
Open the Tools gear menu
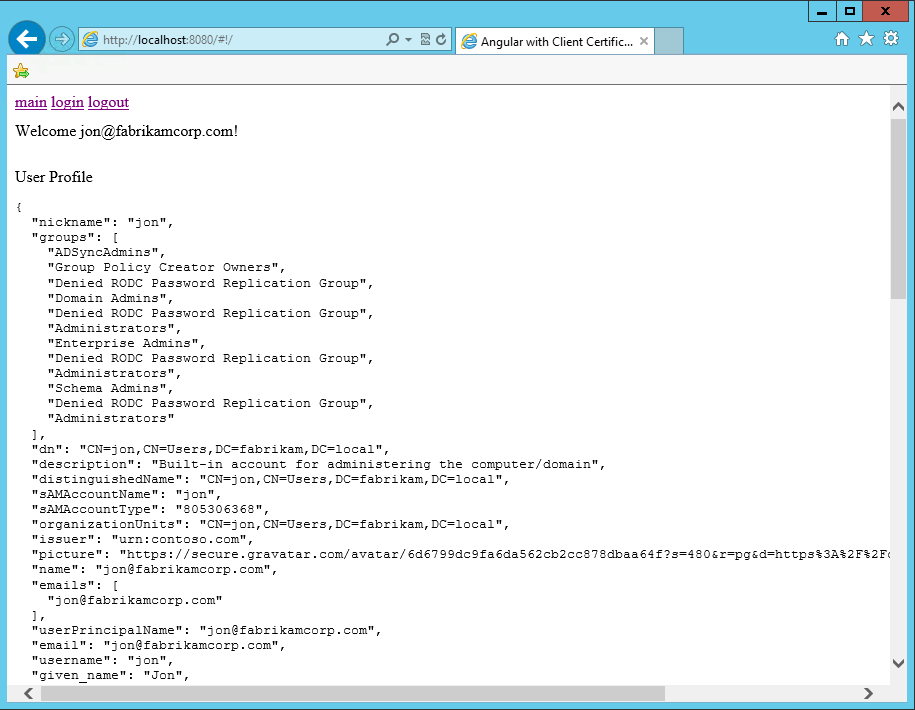click(893, 38)
